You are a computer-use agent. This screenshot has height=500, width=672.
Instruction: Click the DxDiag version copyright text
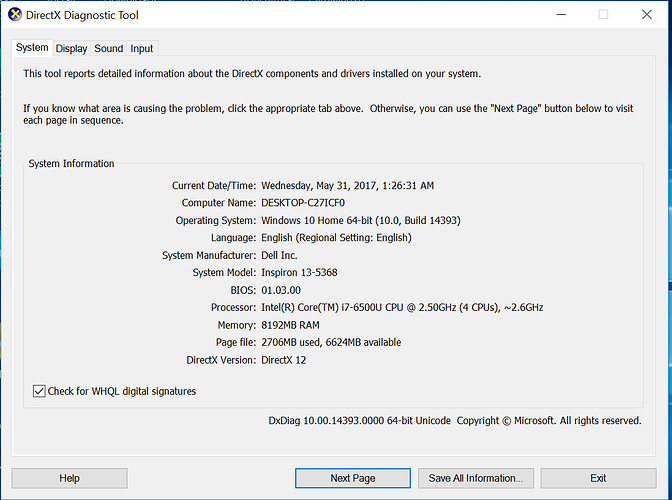point(455,421)
